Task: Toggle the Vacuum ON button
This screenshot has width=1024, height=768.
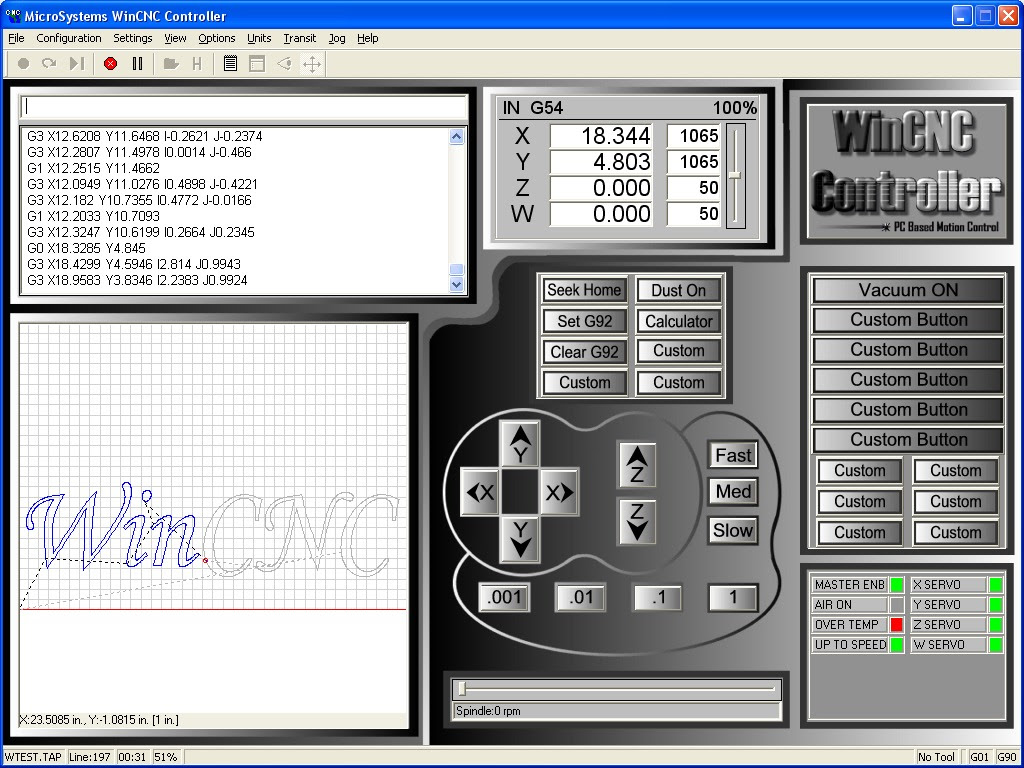Action: point(908,290)
